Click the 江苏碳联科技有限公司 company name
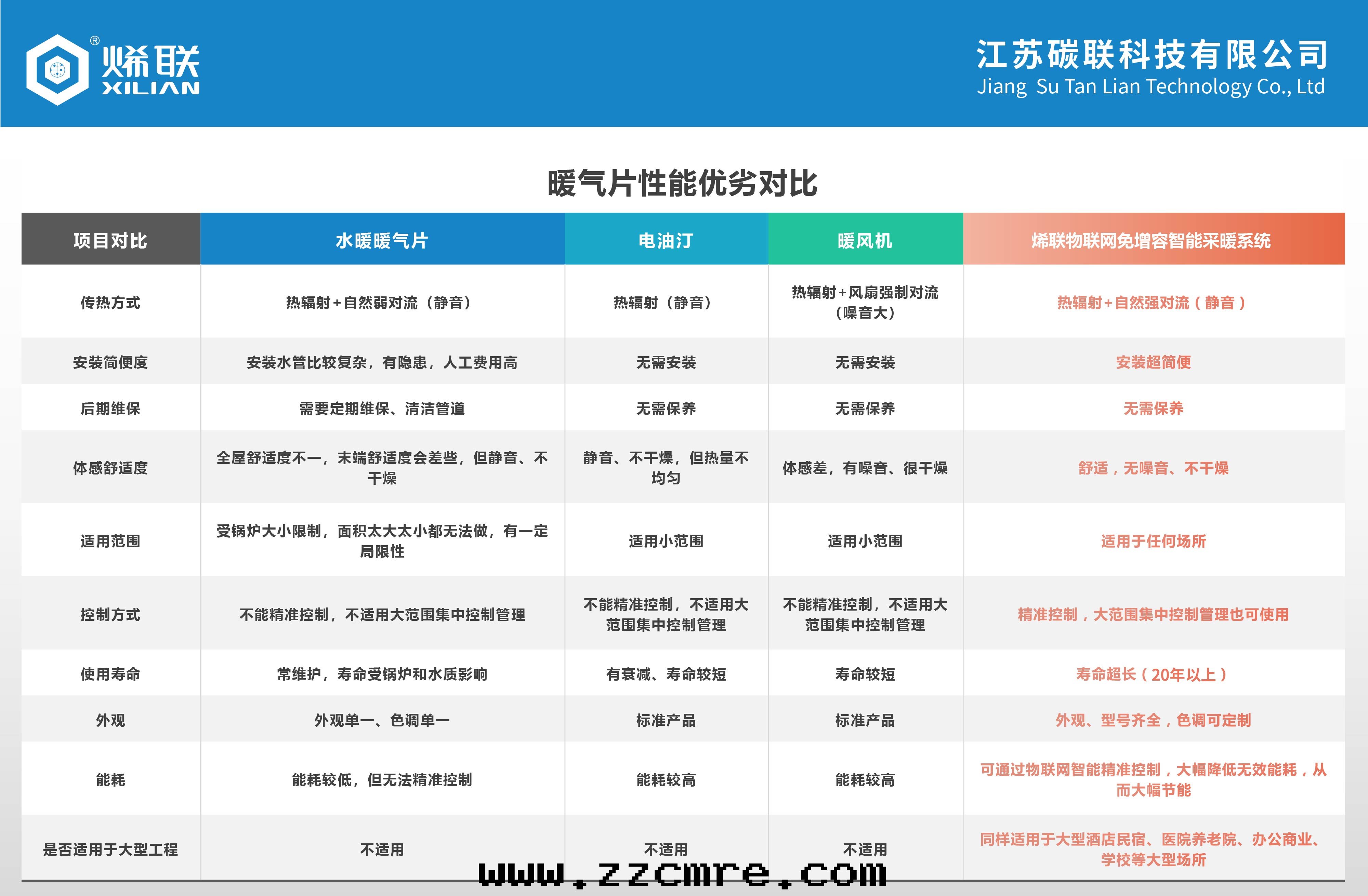1368x896 pixels. coord(1151,55)
